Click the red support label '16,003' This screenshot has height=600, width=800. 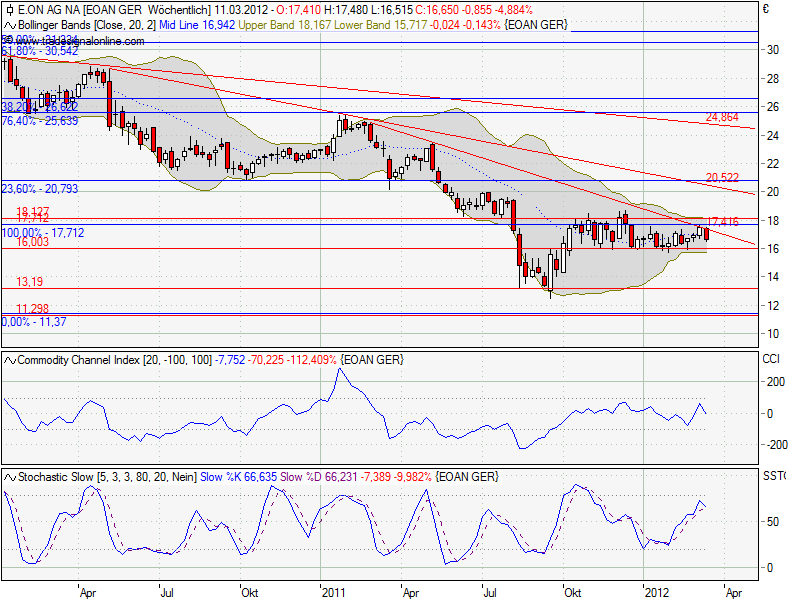[33, 242]
